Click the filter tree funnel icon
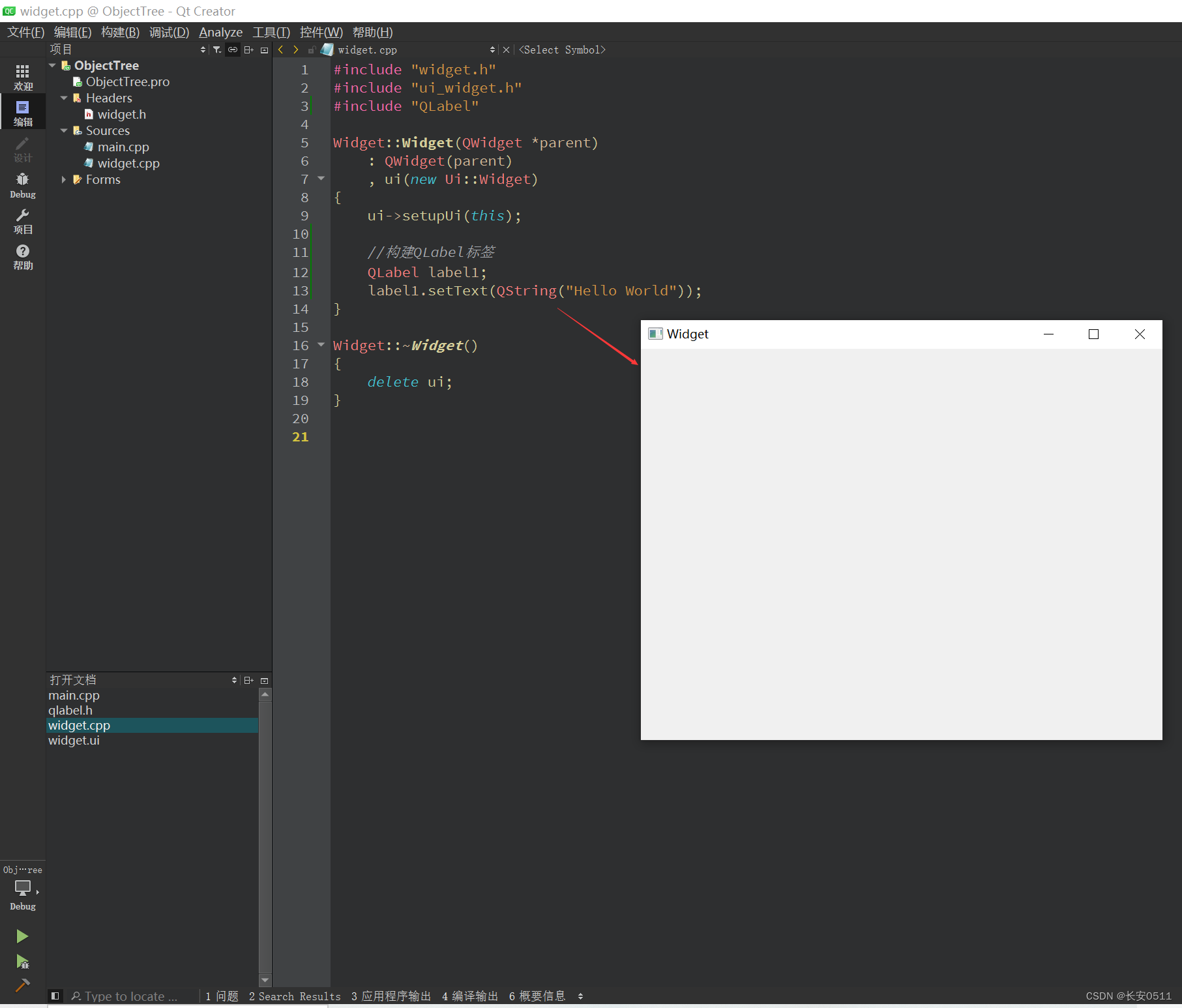 pyautogui.click(x=217, y=50)
